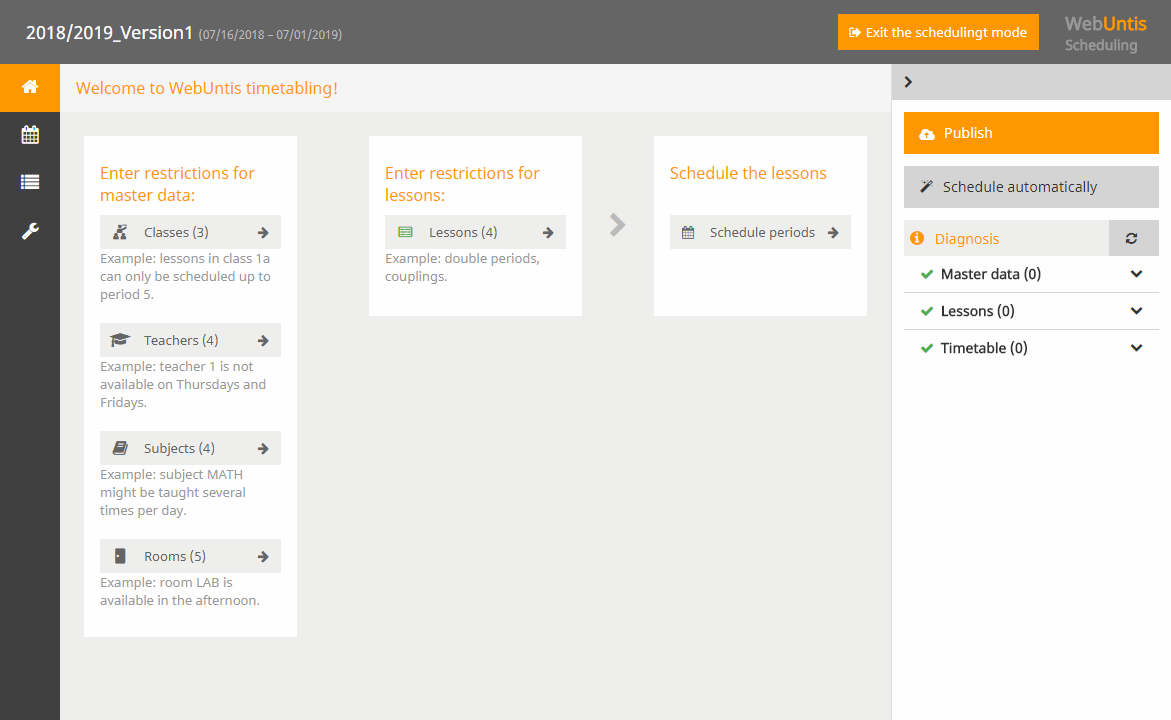This screenshot has width=1171, height=720.
Task: Open the list view sidebar icon
Action: click(30, 182)
